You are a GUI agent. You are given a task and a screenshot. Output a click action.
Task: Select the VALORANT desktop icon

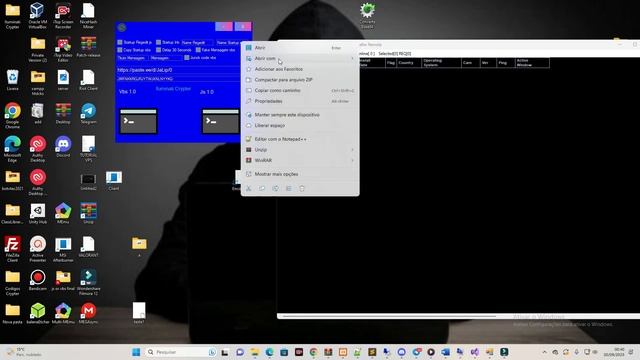(88, 247)
